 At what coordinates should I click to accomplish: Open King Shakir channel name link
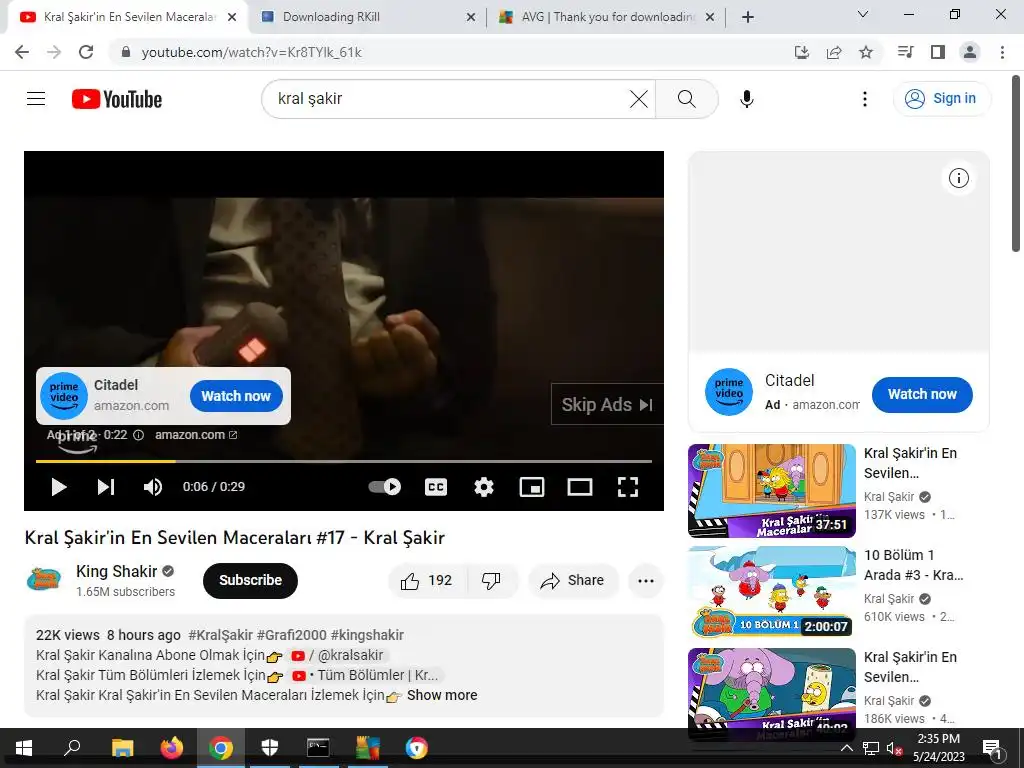coord(116,571)
